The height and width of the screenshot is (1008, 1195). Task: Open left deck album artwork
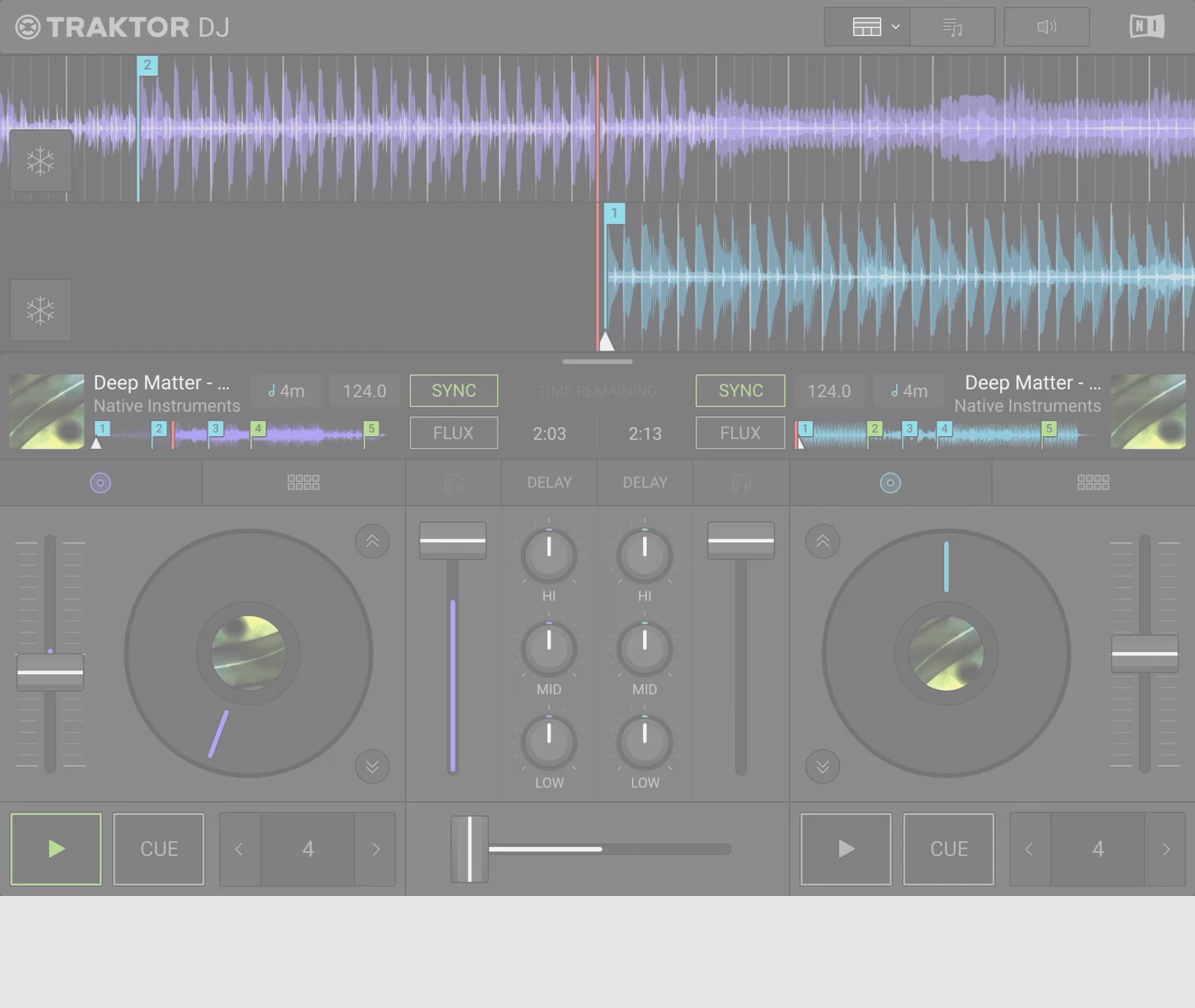[46, 411]
